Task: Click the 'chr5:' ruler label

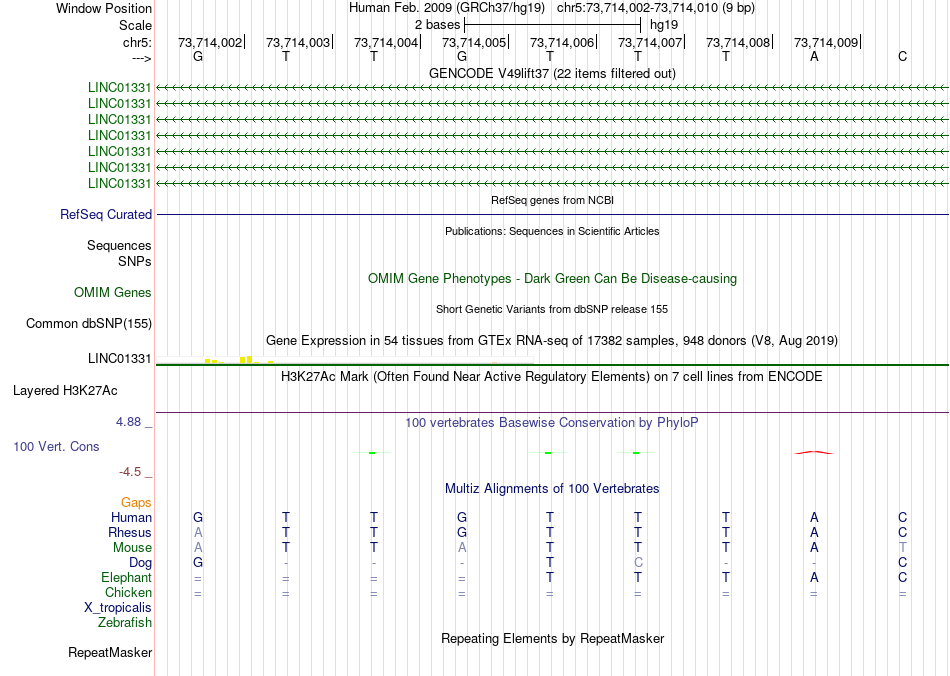Action: (138, 42)
